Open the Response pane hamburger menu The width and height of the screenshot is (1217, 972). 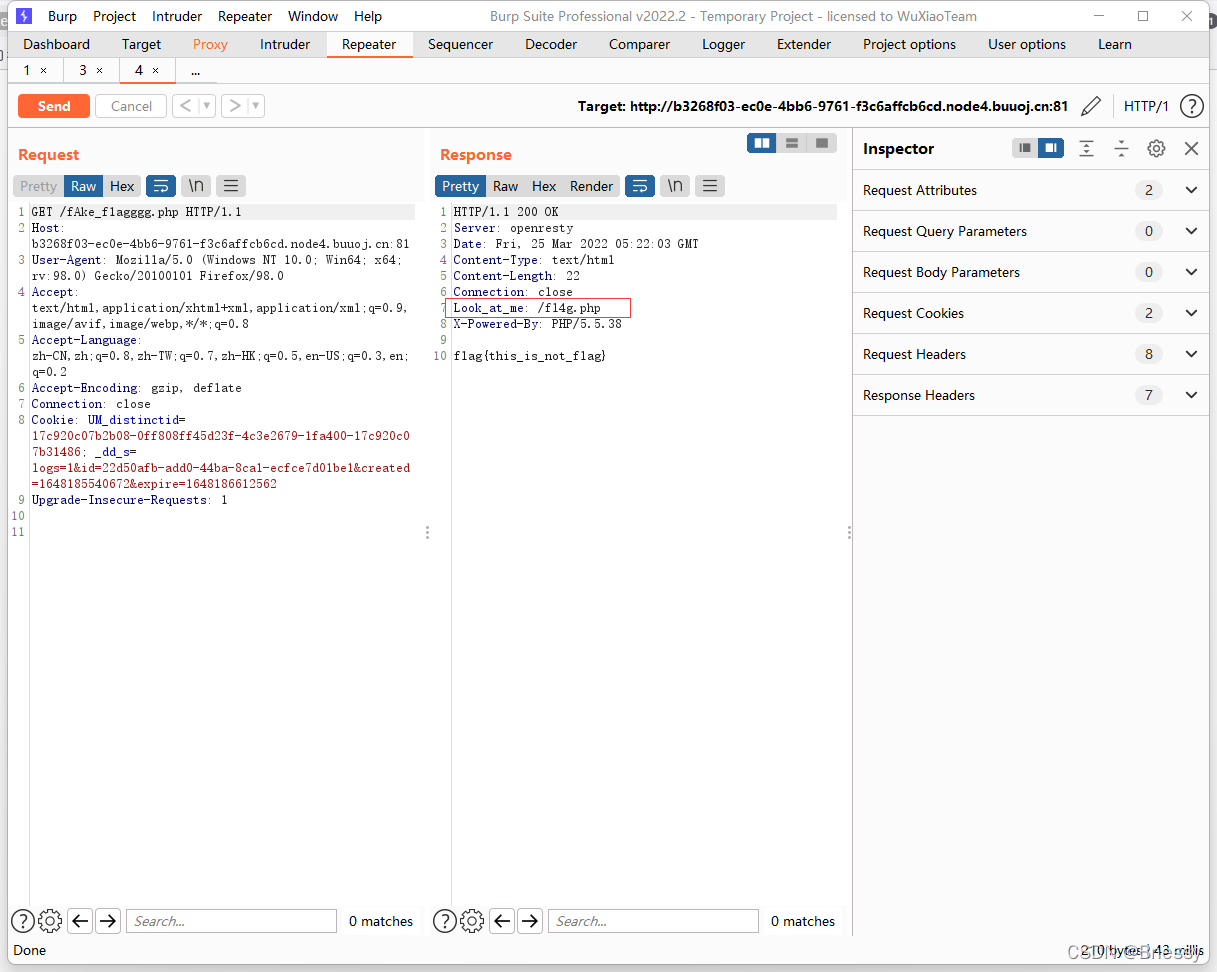(x=709, y=186)
